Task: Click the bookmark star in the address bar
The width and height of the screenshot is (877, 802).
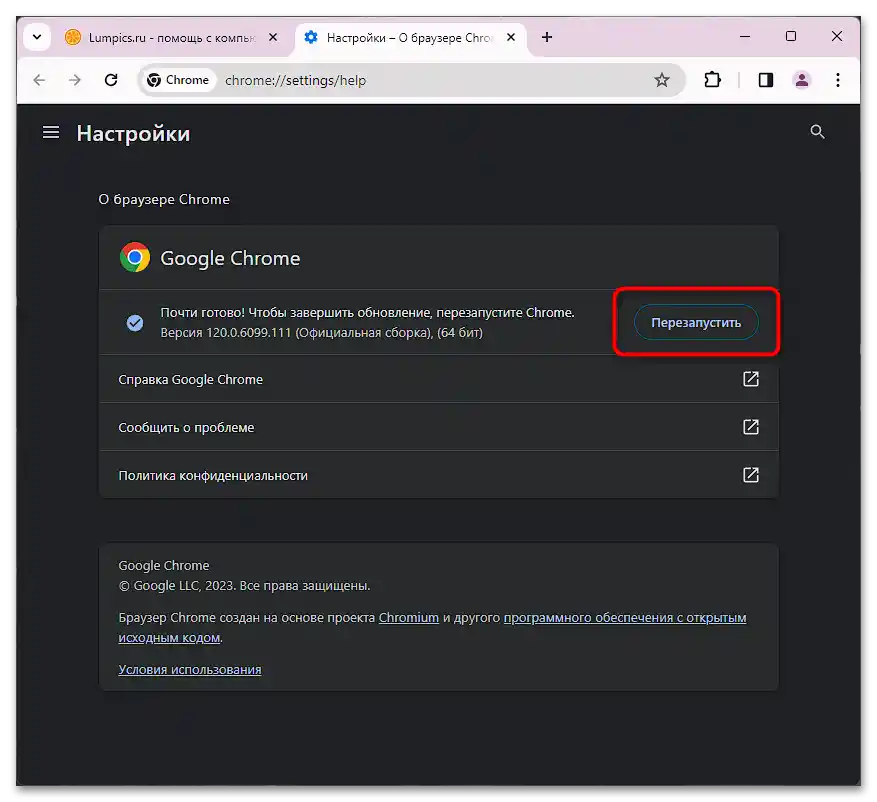Action: point(662,80)
